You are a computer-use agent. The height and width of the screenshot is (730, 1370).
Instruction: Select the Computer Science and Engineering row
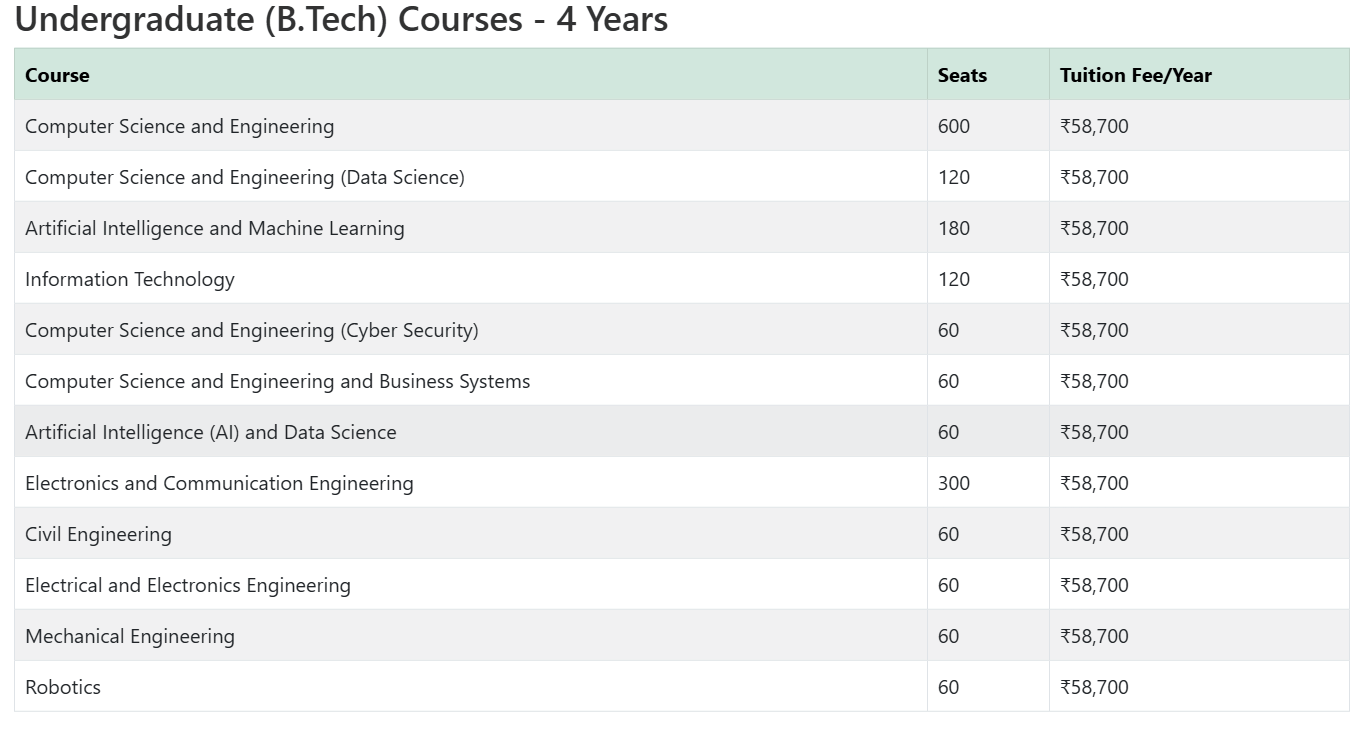[x=179, y=126]
